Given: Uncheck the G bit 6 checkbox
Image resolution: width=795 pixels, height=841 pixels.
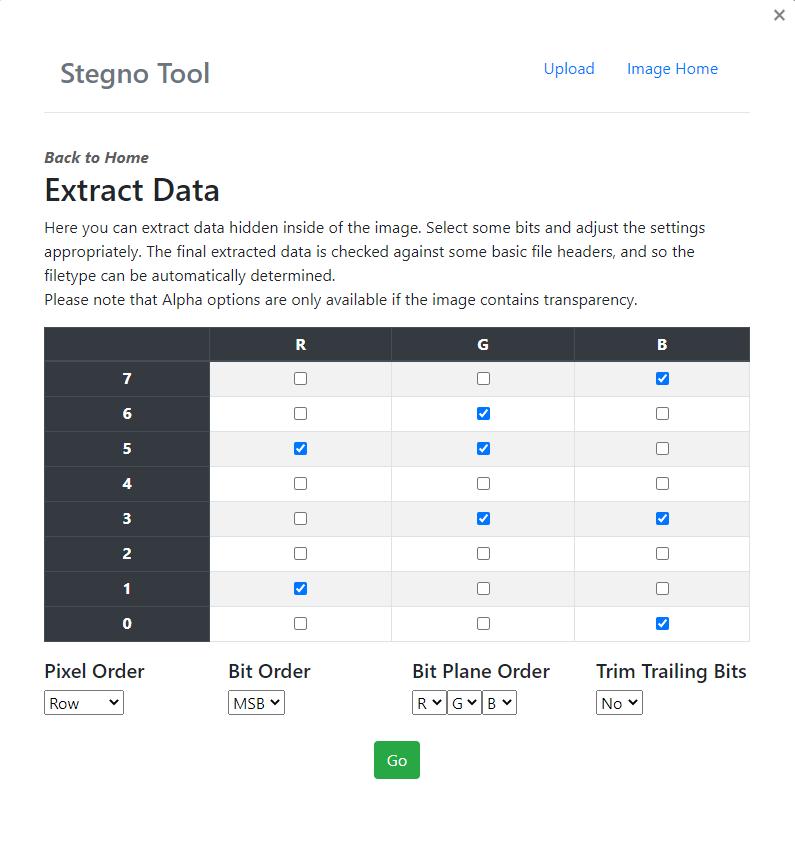Looking at the screenshot, I should coord(483,414).
